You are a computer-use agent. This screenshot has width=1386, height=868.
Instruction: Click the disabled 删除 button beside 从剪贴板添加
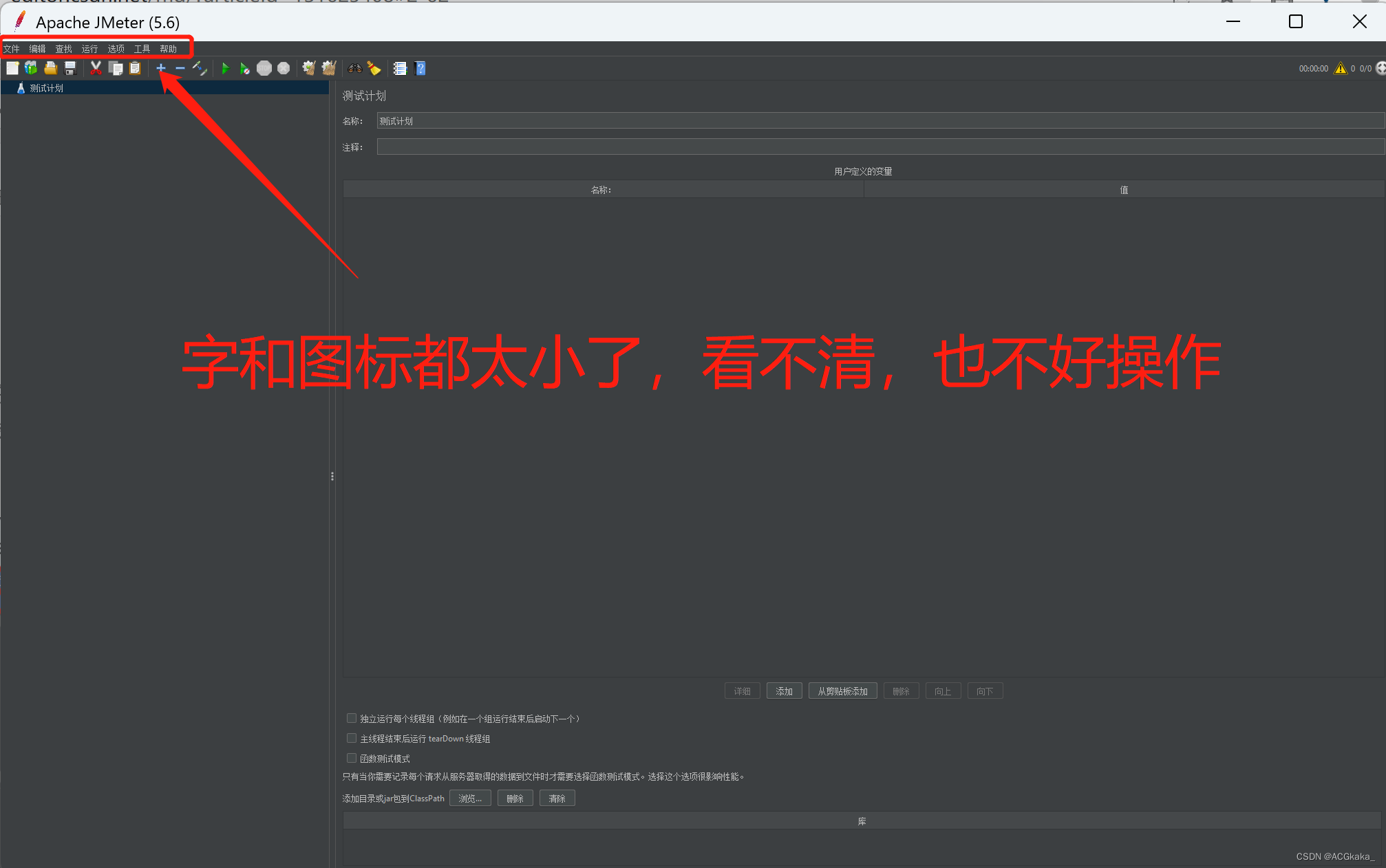click(901, 691)
